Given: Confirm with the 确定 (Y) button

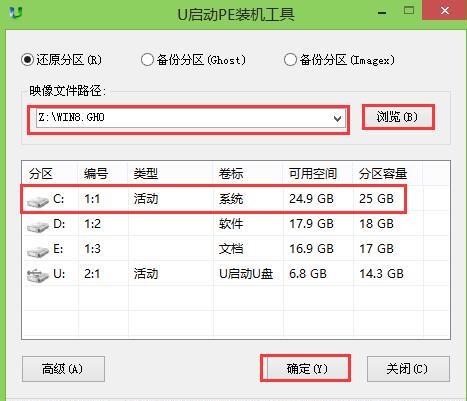Looking at the screenshot, I should point(307,369).
